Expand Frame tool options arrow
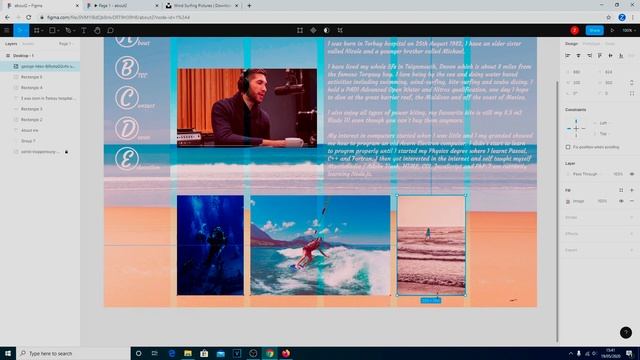 tap(42, 31)
